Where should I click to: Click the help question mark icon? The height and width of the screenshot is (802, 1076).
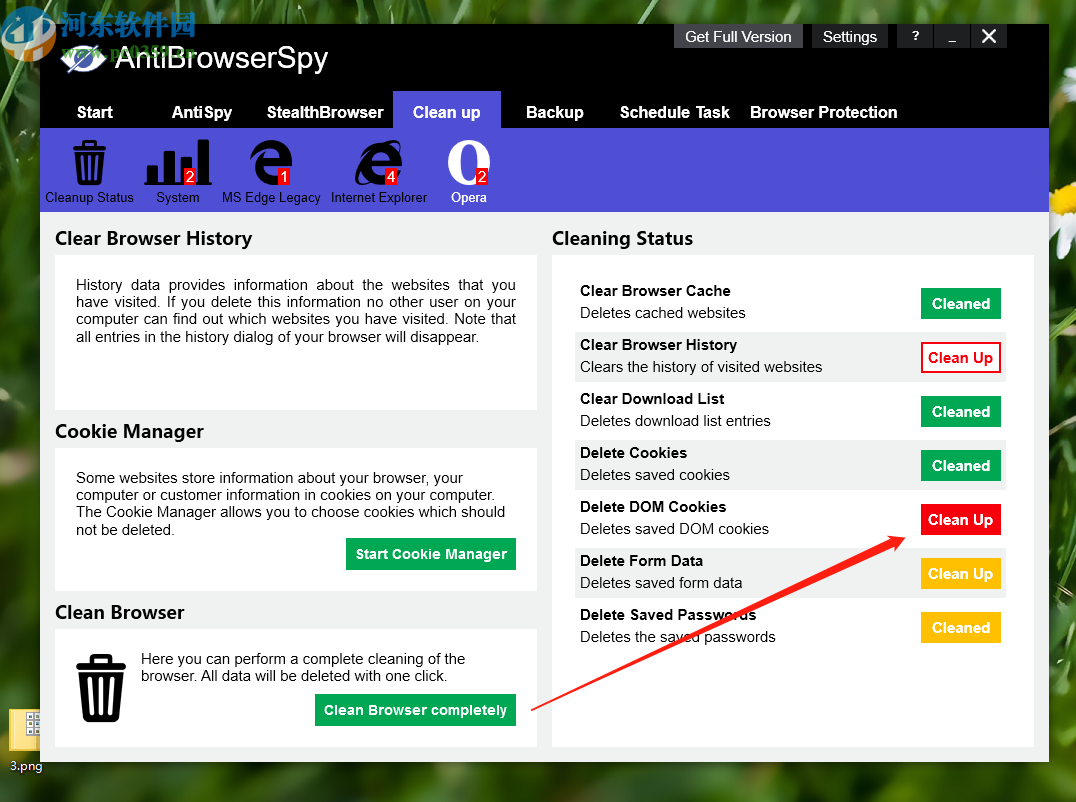[914, 36]
